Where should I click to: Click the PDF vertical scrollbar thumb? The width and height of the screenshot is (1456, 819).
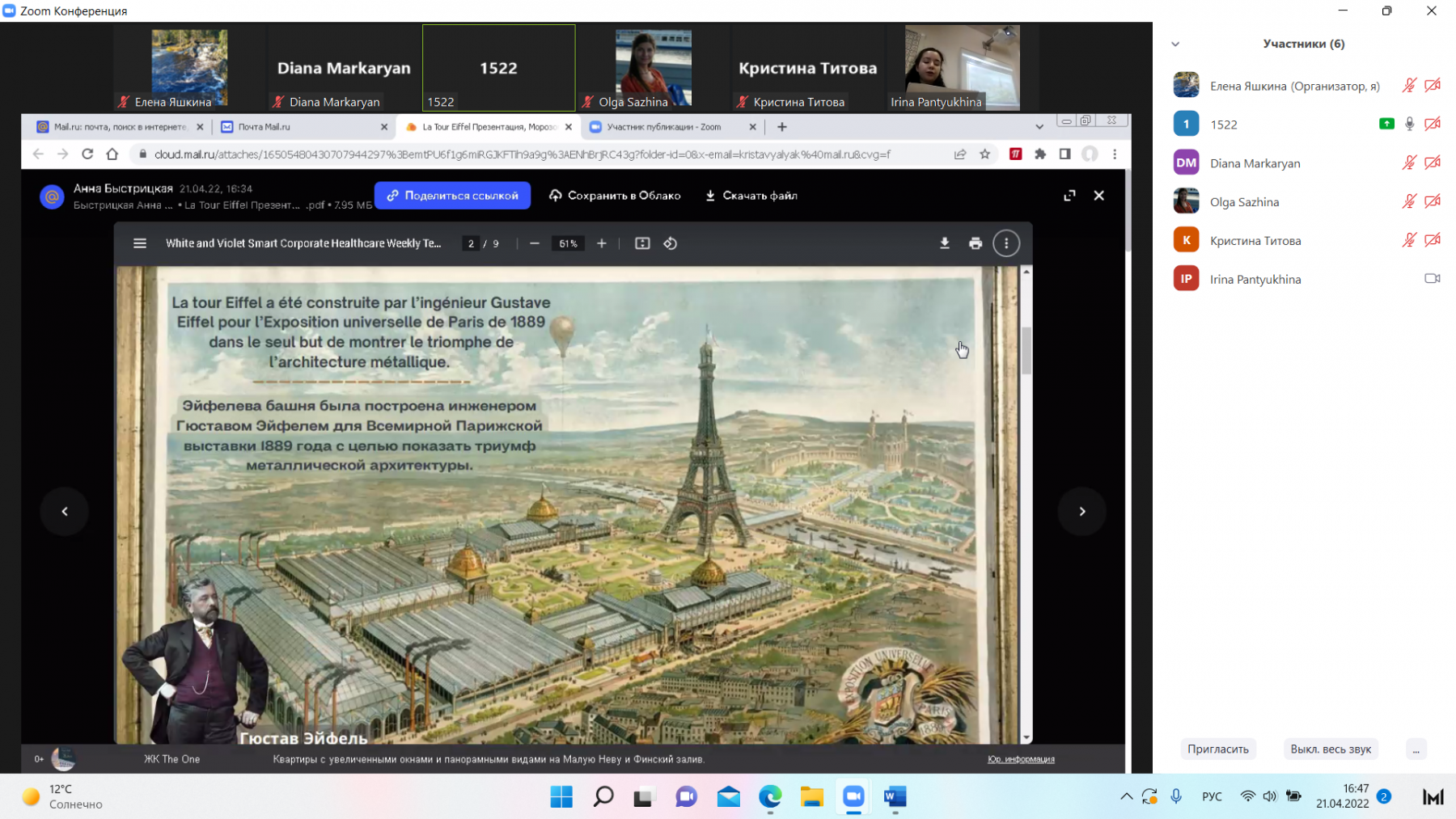1026,350
